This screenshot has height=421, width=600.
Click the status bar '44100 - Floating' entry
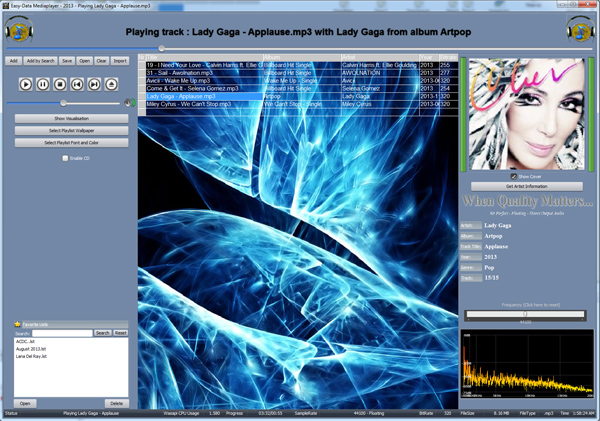pyautogui.click(x=369, y=413)
